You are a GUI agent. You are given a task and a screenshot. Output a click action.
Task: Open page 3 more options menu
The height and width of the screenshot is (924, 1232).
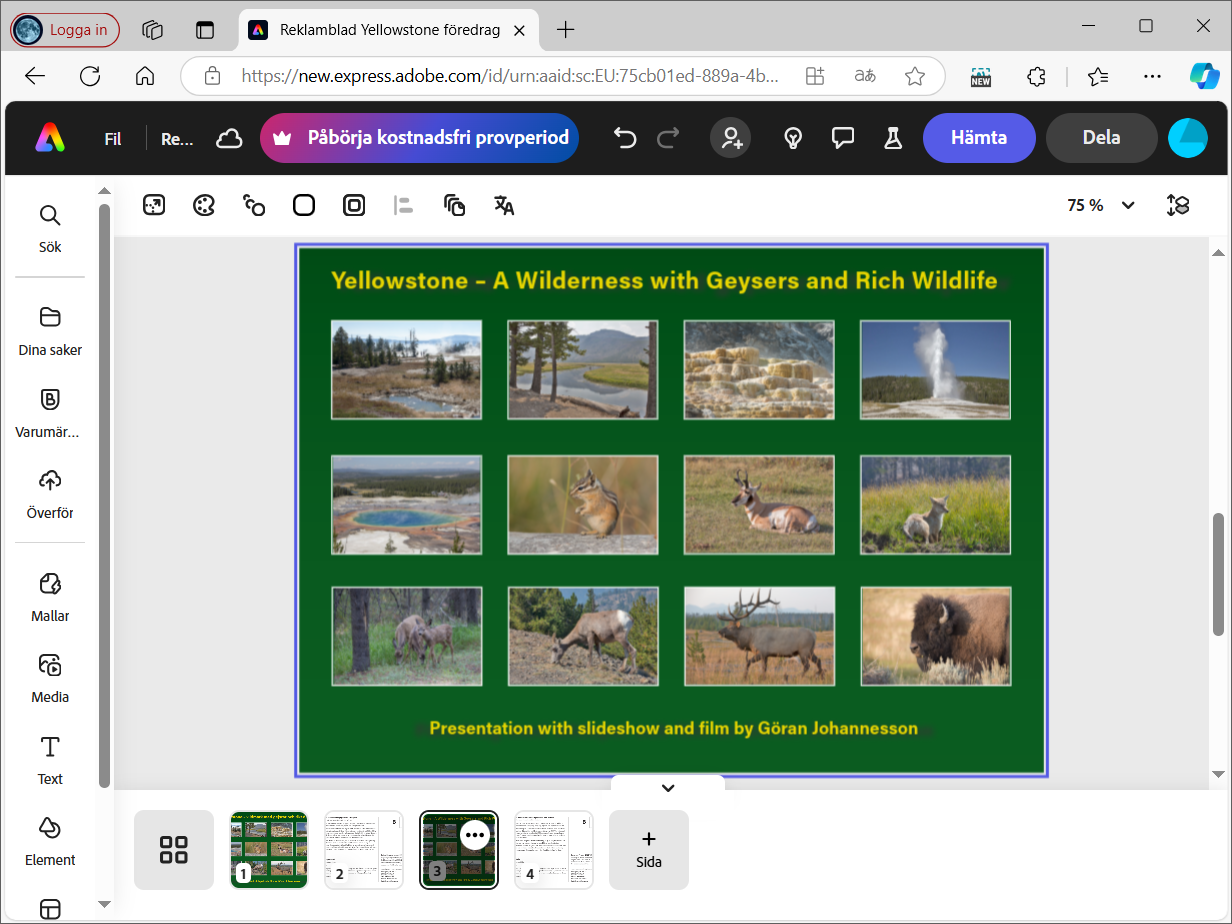pyautogui.click(x=475, y=834)
